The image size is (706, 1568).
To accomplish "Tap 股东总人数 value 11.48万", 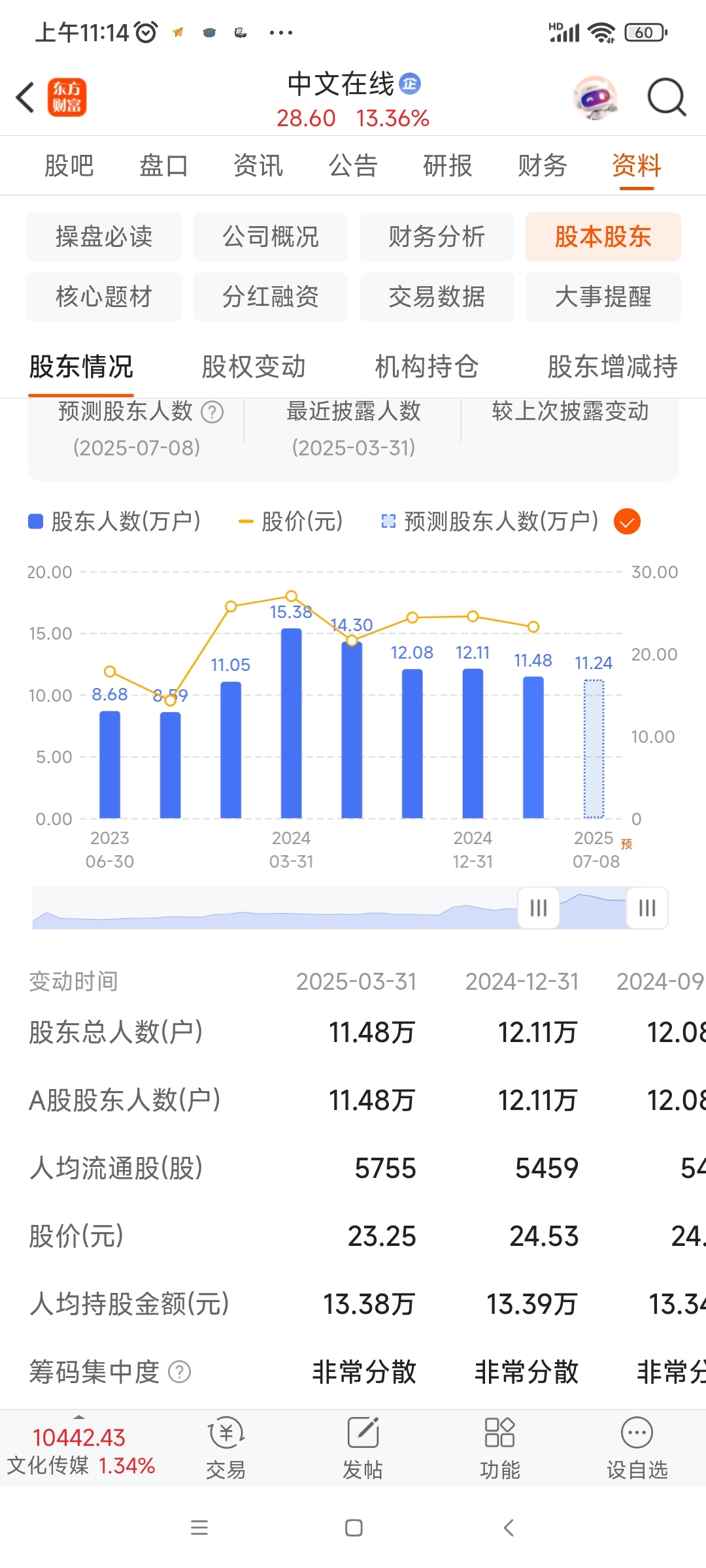I will point(372,1032).
